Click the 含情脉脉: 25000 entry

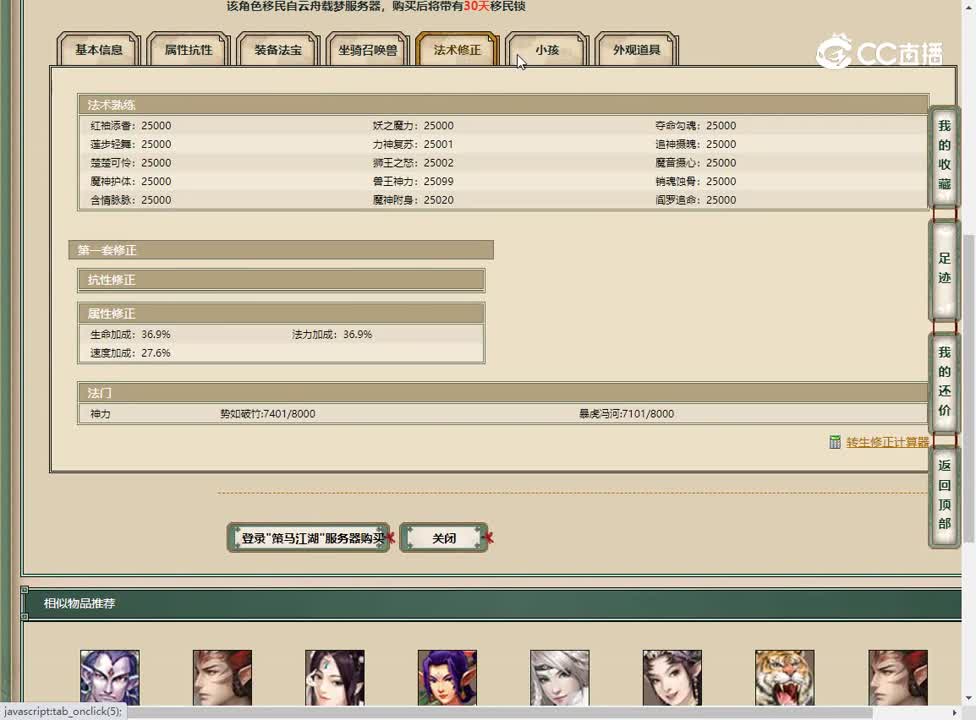tap(131, 200)
